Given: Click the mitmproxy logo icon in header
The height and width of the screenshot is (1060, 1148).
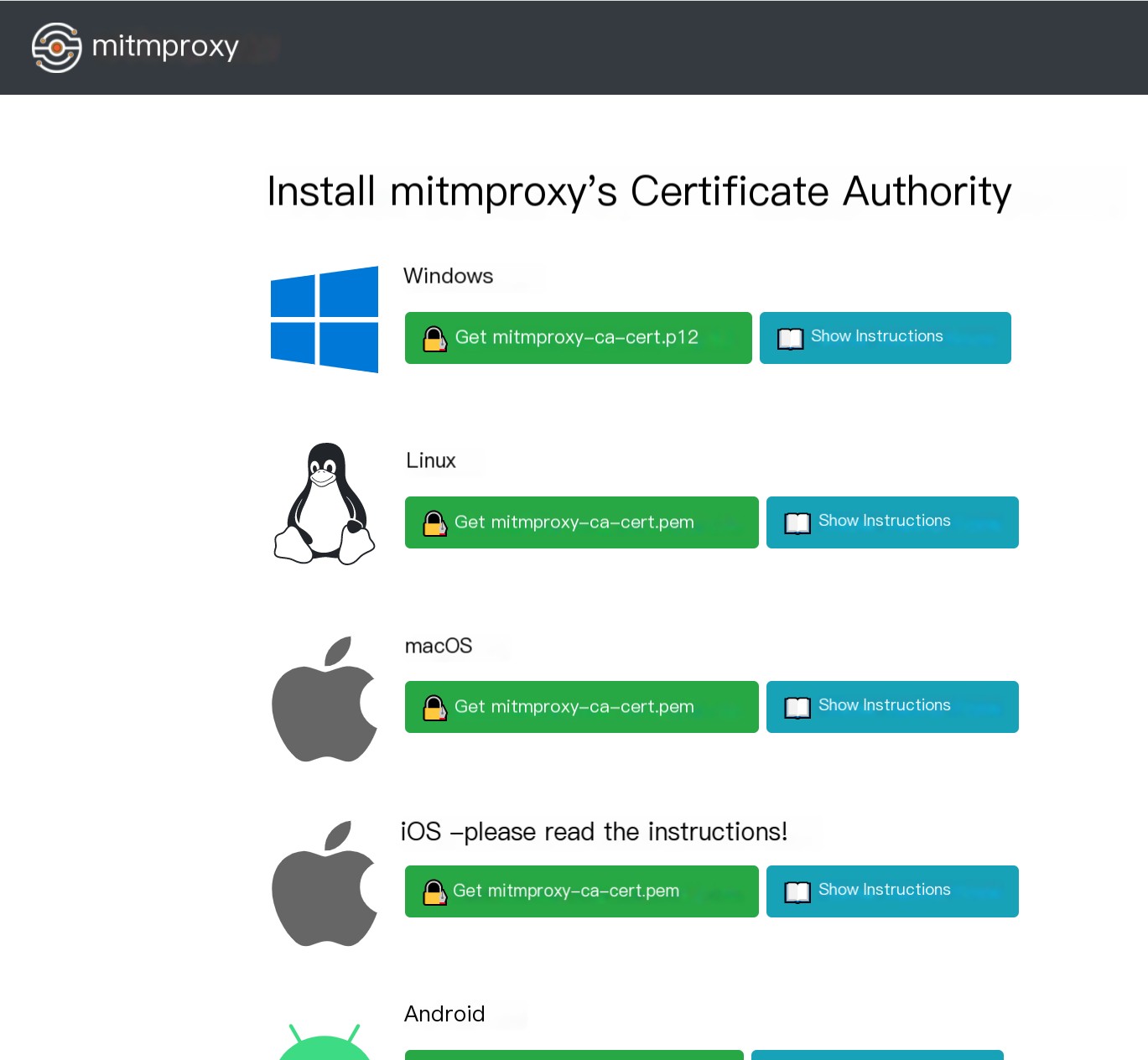Looking at the screenshot, I should [56, 48].
